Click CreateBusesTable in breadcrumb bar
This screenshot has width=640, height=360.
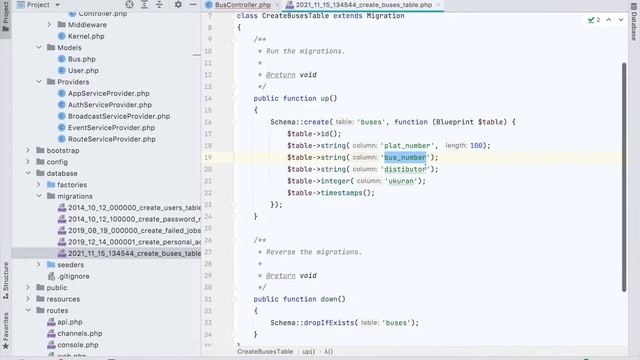click(265, 351)
